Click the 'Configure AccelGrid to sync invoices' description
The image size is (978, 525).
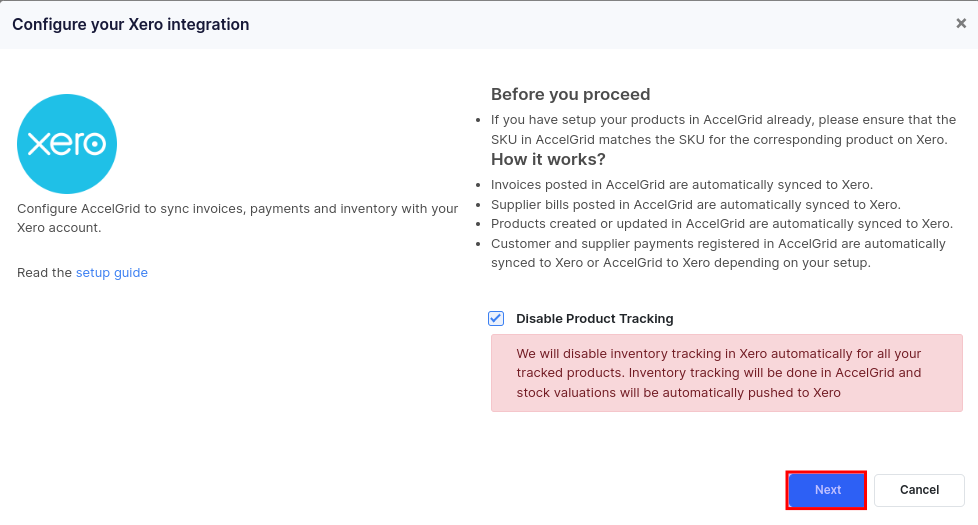[237, 218]
